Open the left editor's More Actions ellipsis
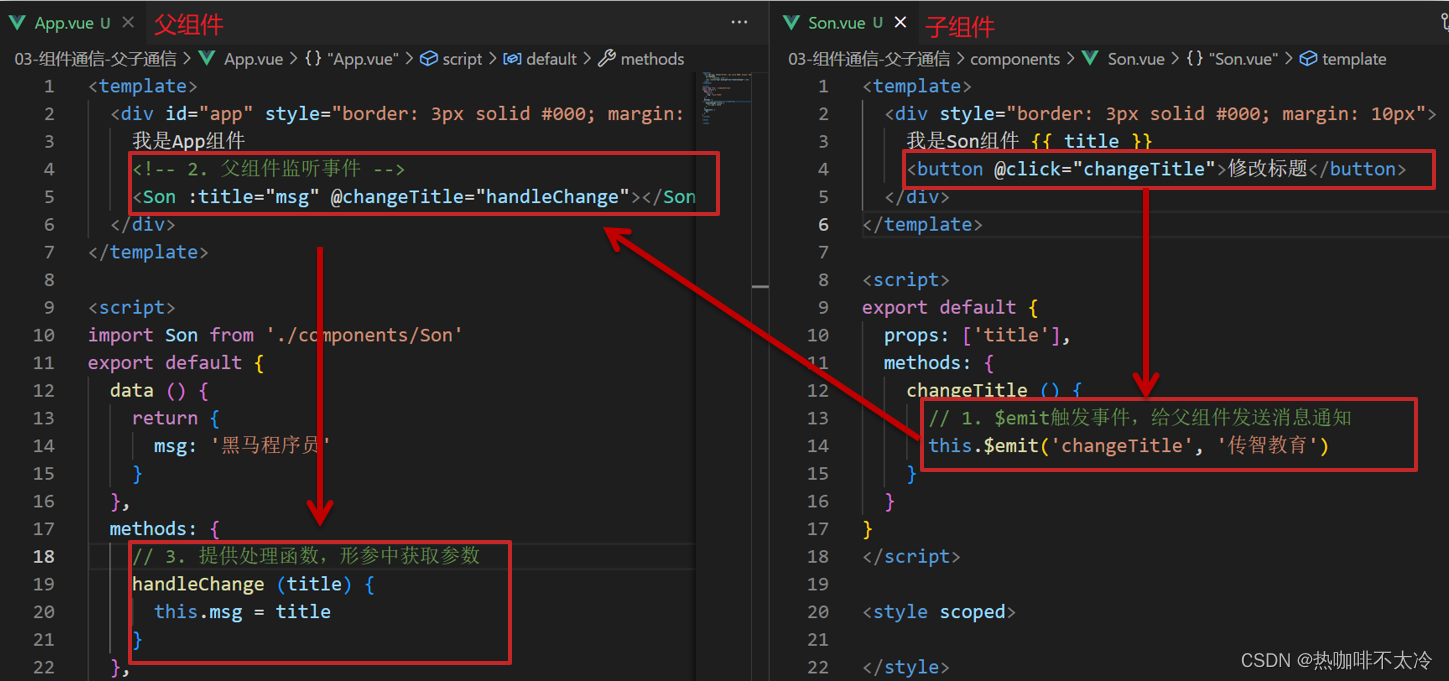 (x=739, y=22)
